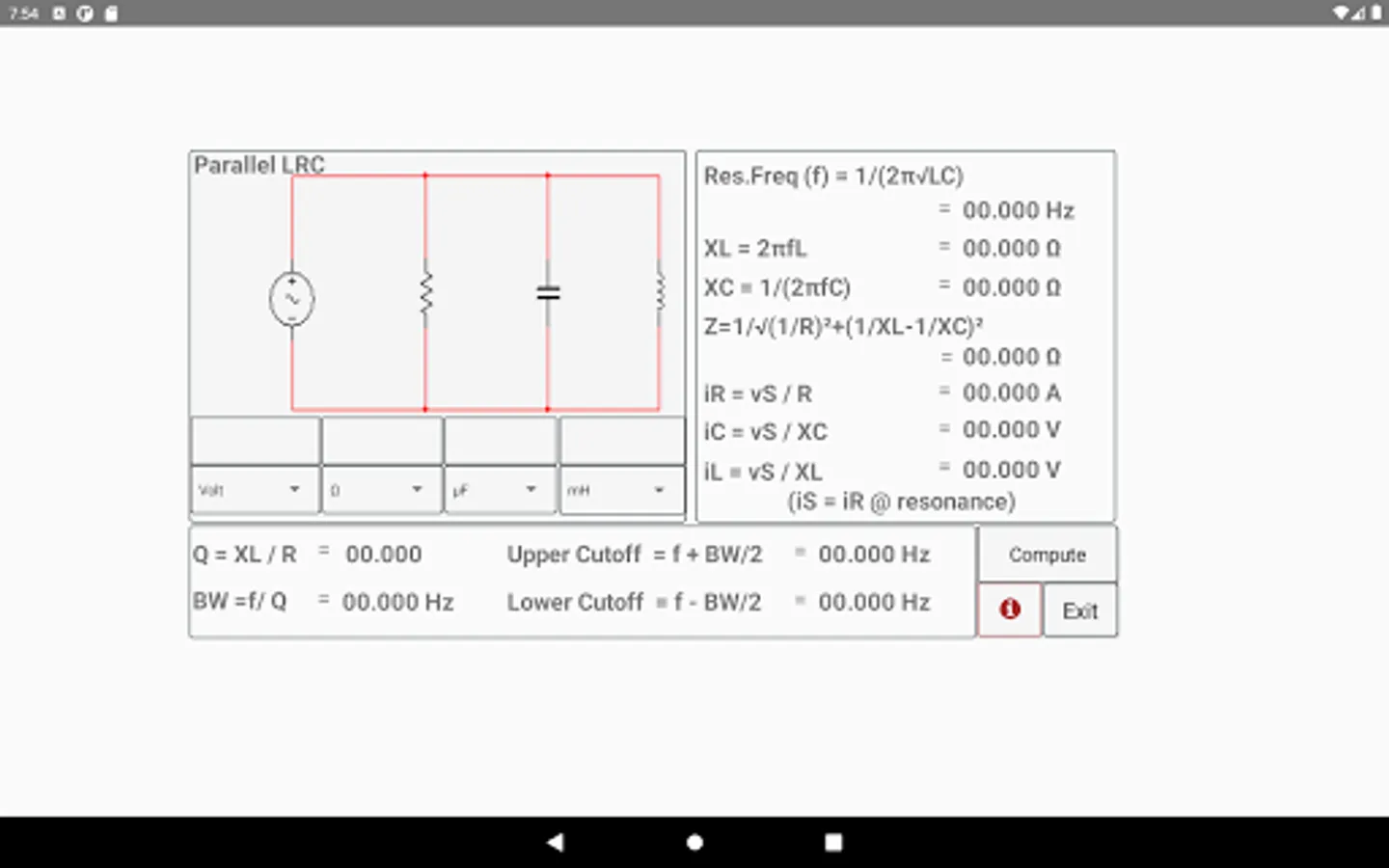The height and width of the screenshot is (868, 1389).
Task: Click the 'Q = XL / R' label
Action: [x=245, y=555]
